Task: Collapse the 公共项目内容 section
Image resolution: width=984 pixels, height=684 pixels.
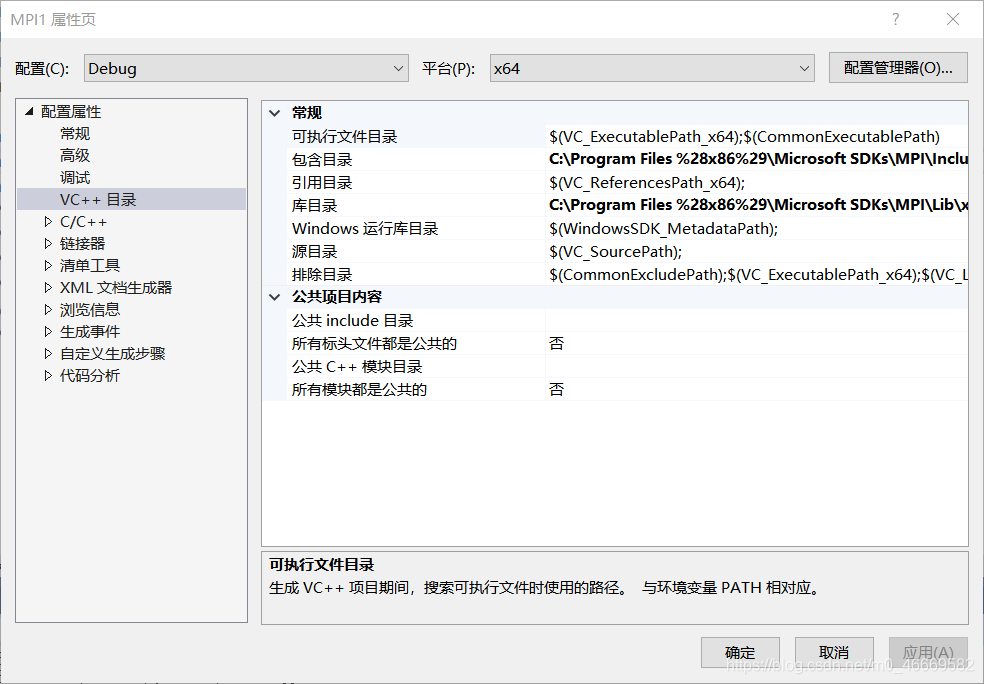Action: [x=274, y=296]
